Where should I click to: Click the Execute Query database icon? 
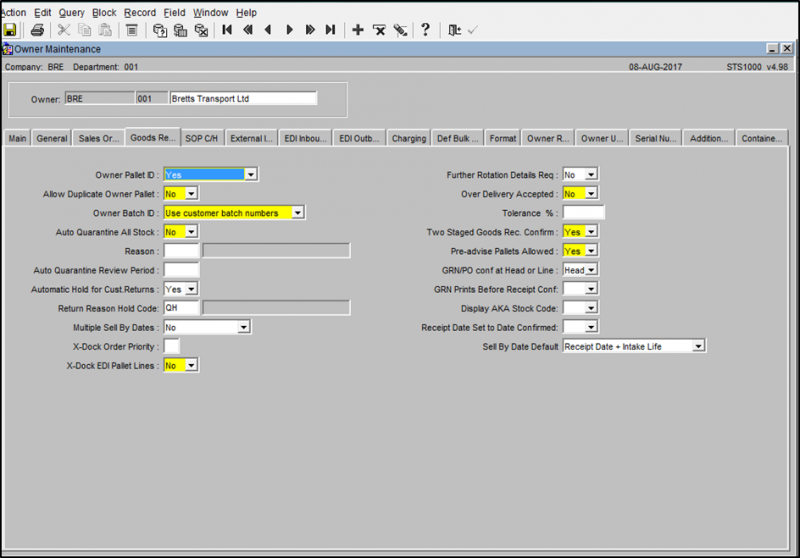pyautogui.click(x=180, y=30)
